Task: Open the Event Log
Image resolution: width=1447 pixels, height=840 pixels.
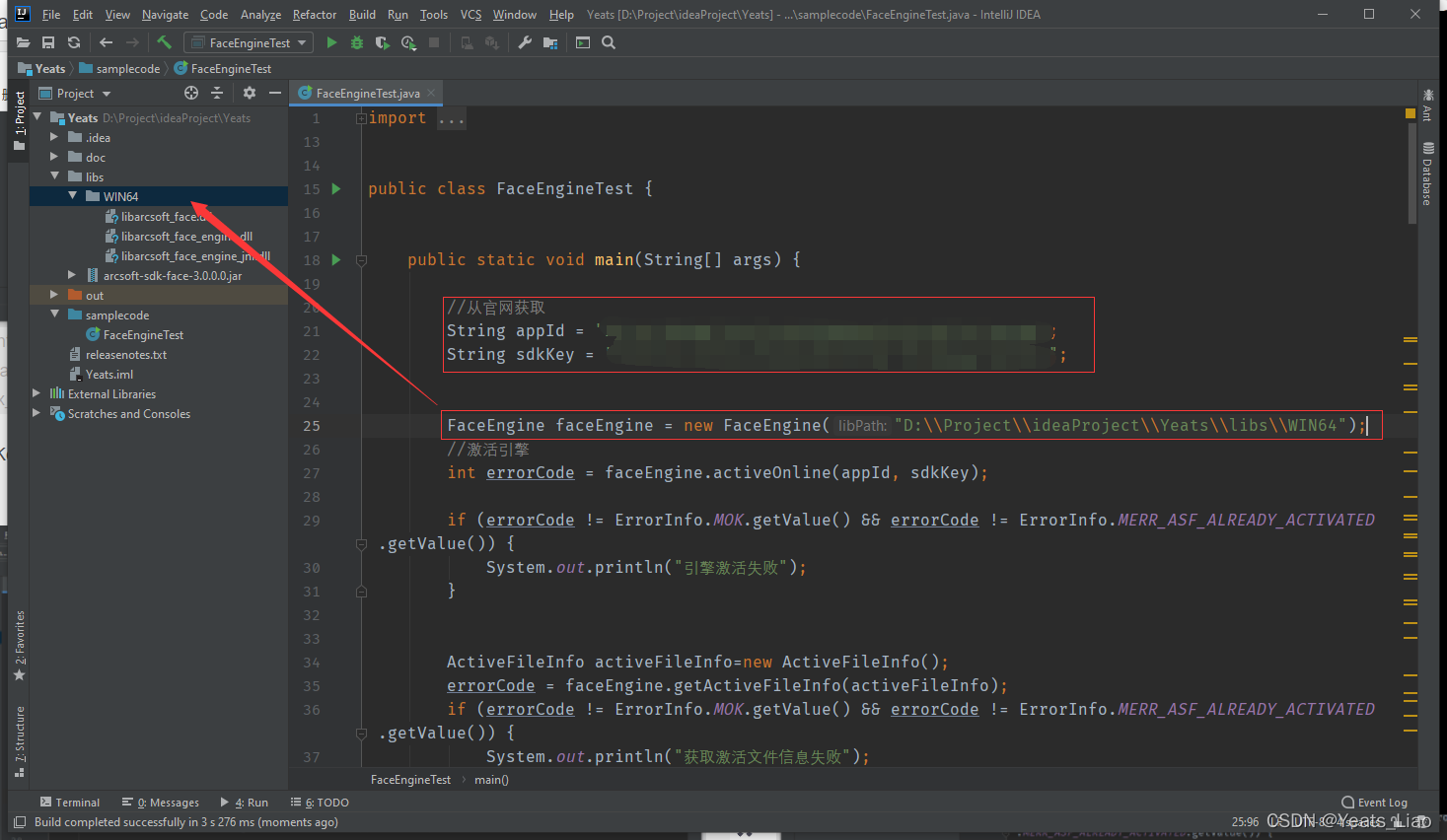Action: pyautogui.click(x=1375, y=803)
